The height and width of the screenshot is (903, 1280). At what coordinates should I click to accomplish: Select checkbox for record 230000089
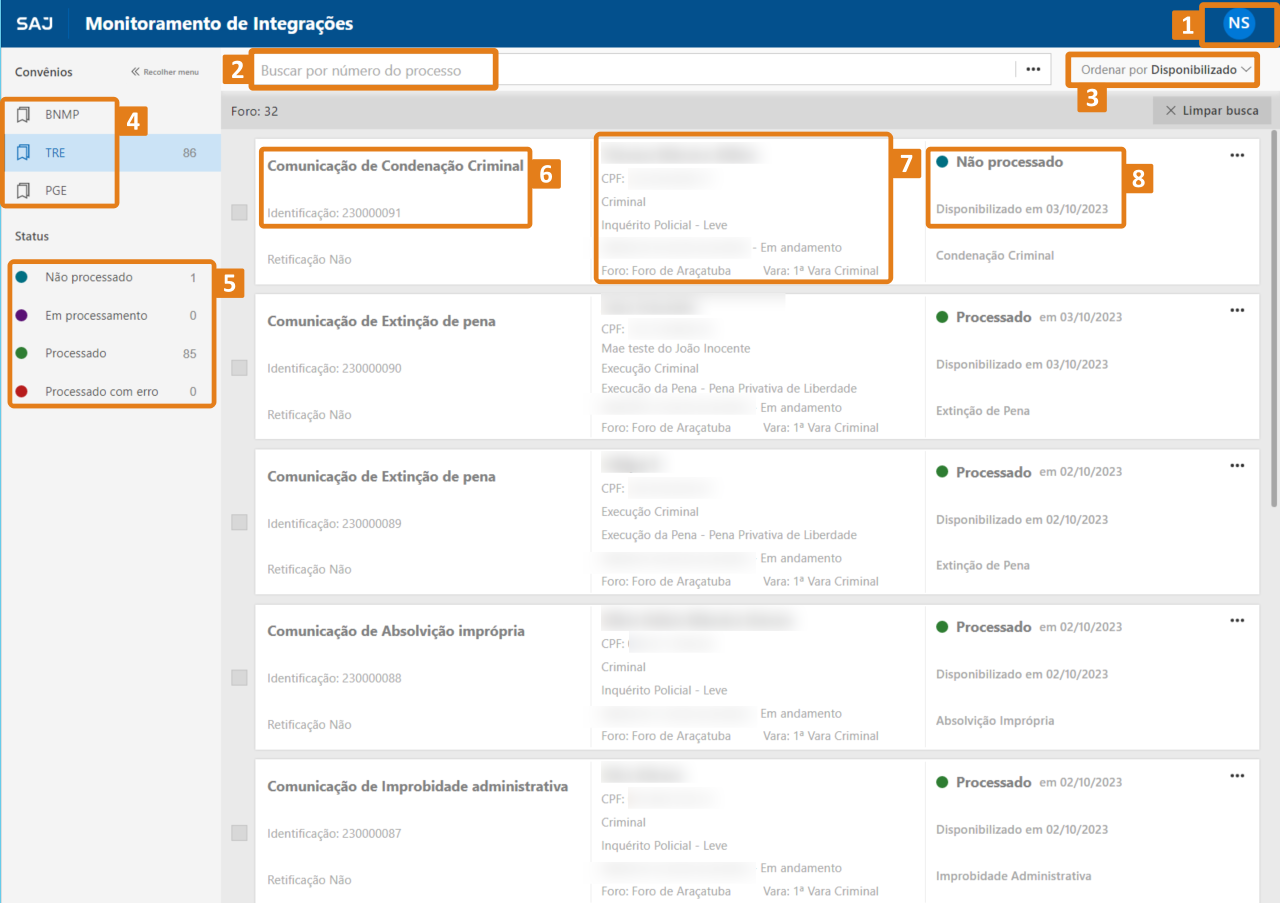click(x=239, y=522)
